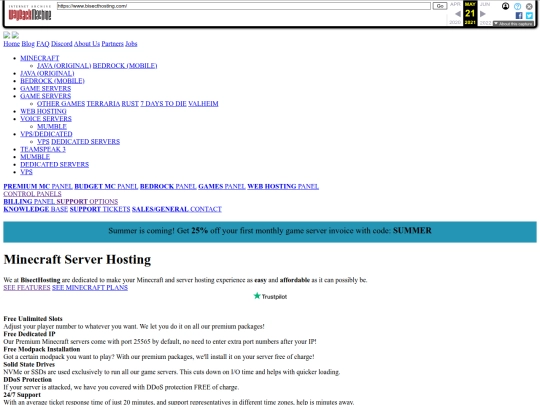Click the Free Dedicated IP text

point(29,334)
